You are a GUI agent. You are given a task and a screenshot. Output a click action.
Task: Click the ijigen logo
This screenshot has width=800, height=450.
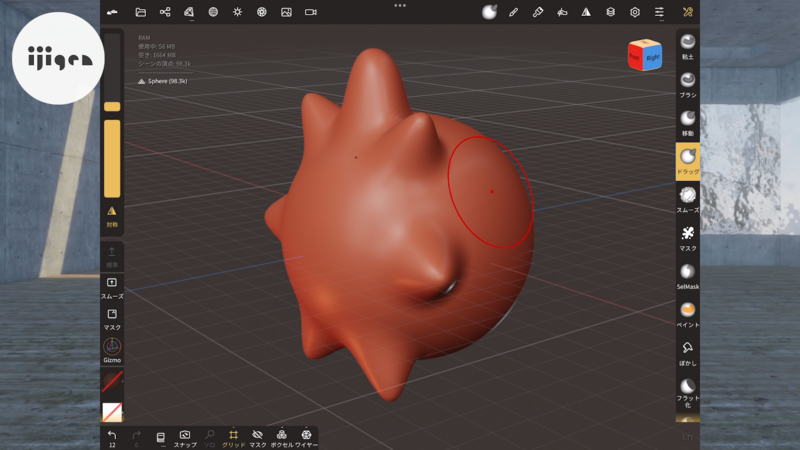[x=58, y=58]
